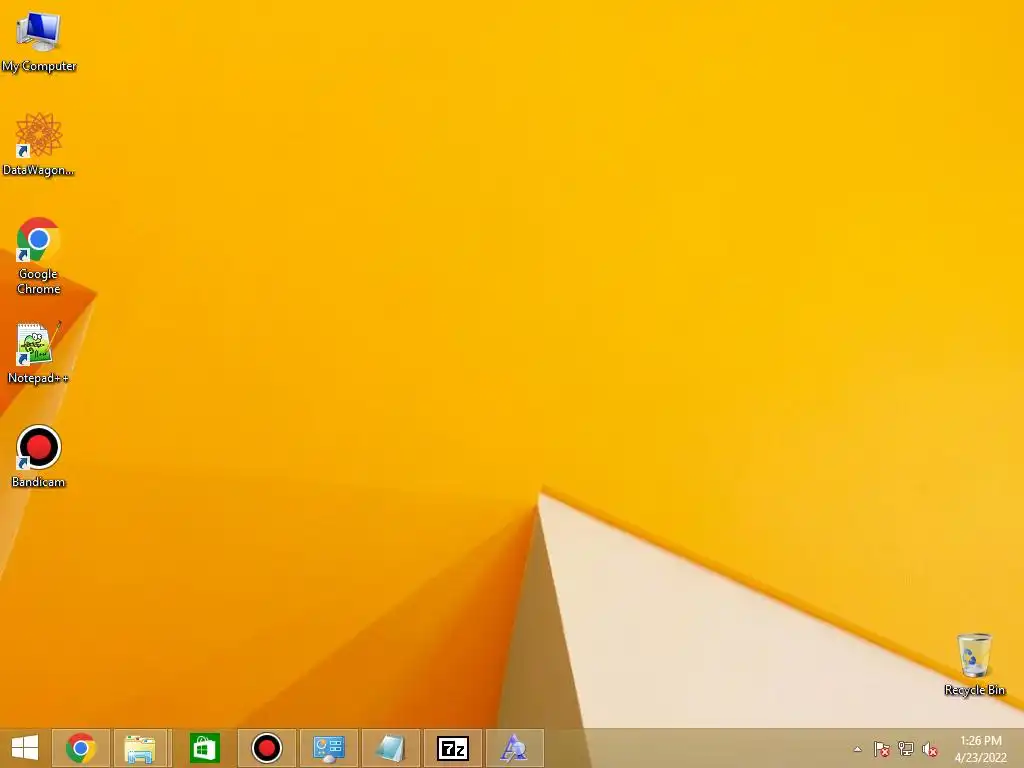This screenshot has width=1024, height=768.
Task: Open the Windows Store taskbar icon
Action: coord(204,748)
